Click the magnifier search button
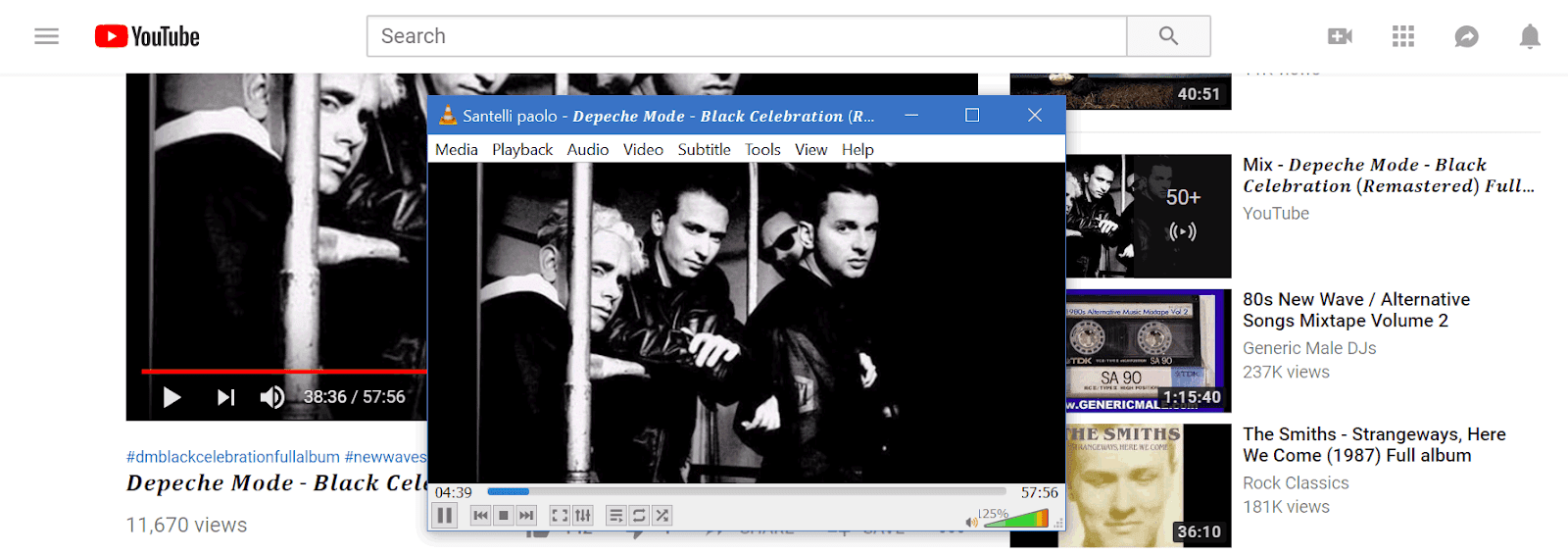The height and width of the screenshot is (555, 1568). click(x=1168, y=36)
